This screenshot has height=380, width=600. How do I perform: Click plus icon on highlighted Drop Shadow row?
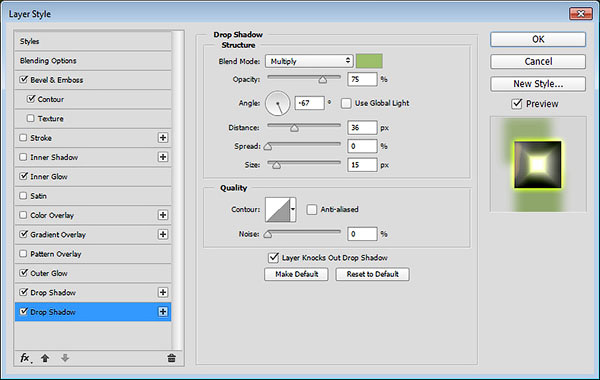163,312
